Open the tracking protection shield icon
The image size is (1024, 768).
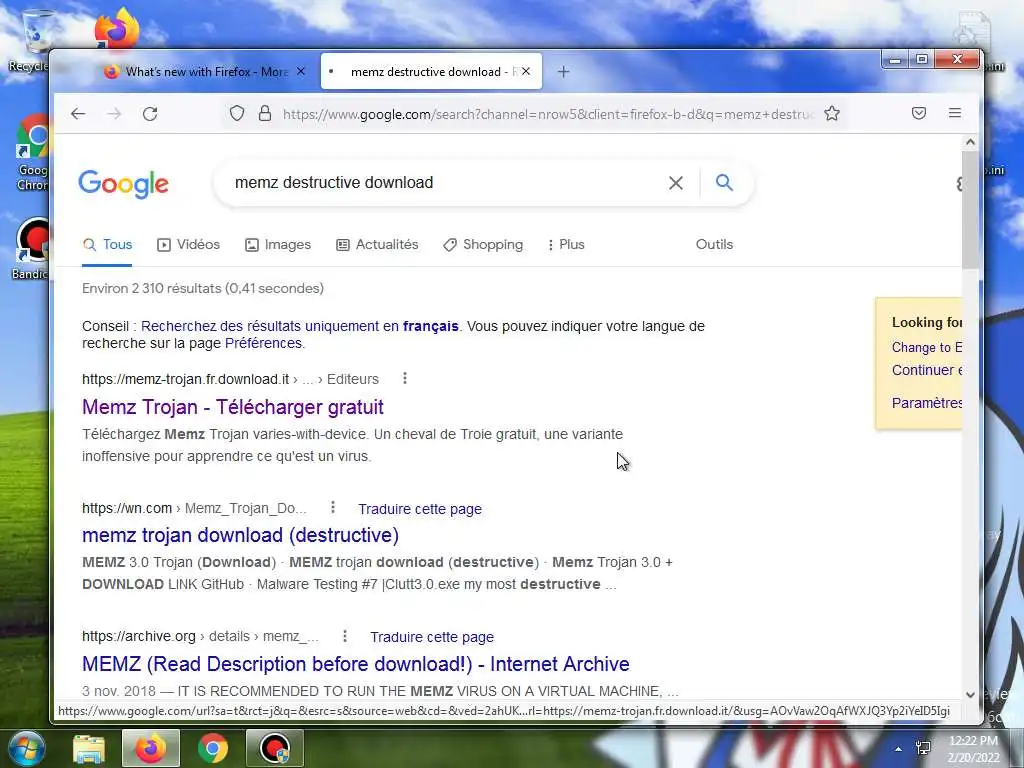click(237, 114)
